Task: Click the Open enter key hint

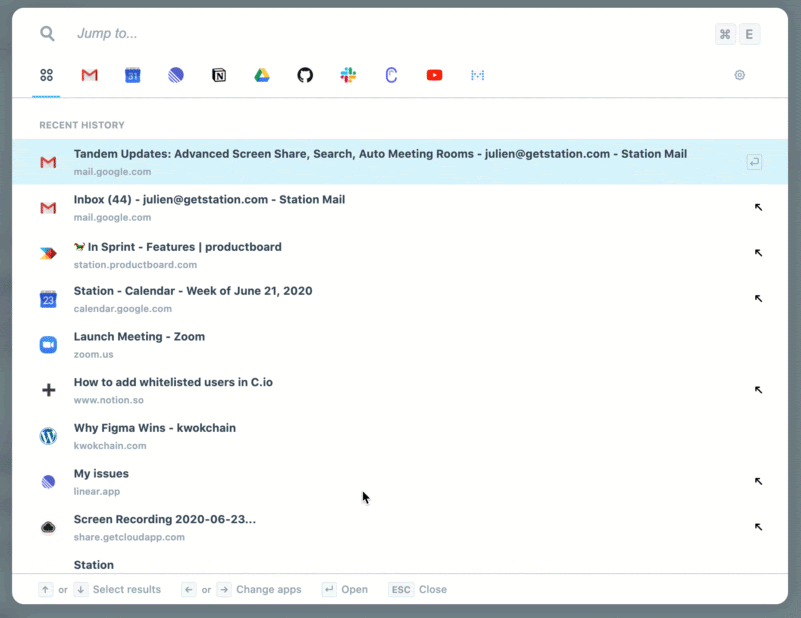Action: pyautogui.click(x=329, y=589)
